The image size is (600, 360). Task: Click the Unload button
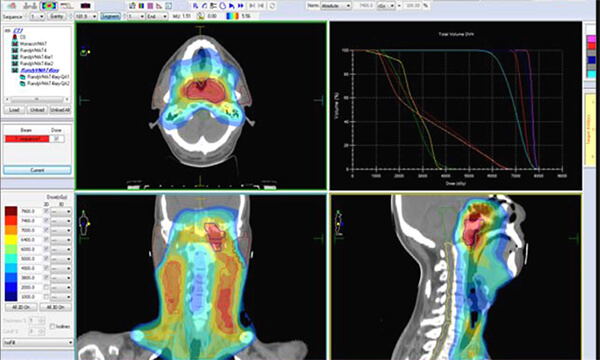37,110
